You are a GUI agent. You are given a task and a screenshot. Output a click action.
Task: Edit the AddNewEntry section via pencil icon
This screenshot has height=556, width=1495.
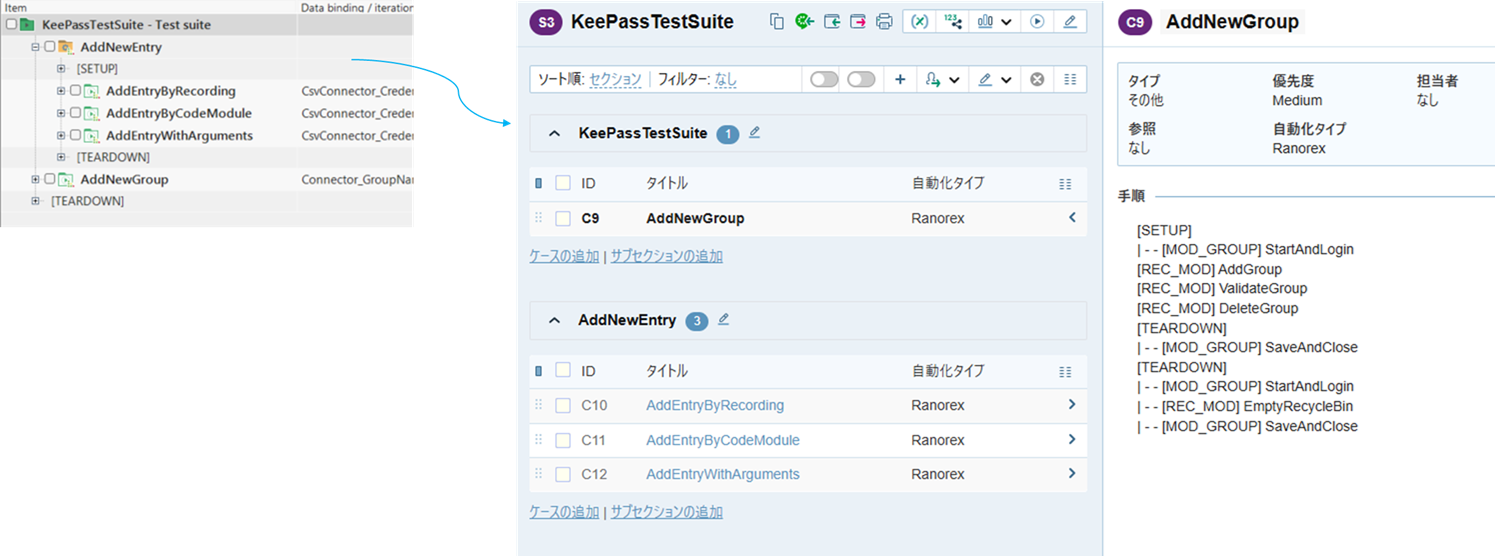point(724,320)
